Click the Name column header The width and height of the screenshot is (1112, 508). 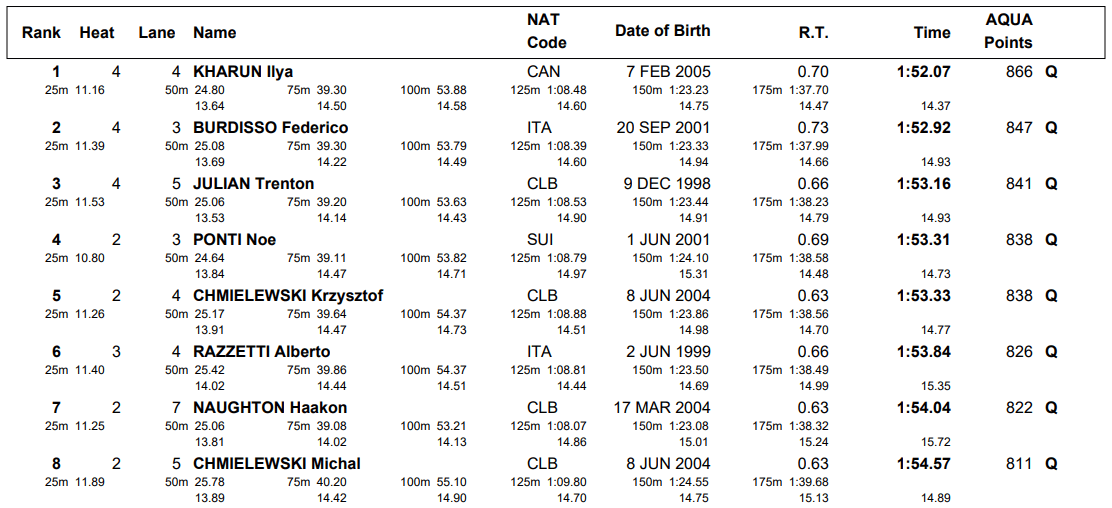click(215, 32)
